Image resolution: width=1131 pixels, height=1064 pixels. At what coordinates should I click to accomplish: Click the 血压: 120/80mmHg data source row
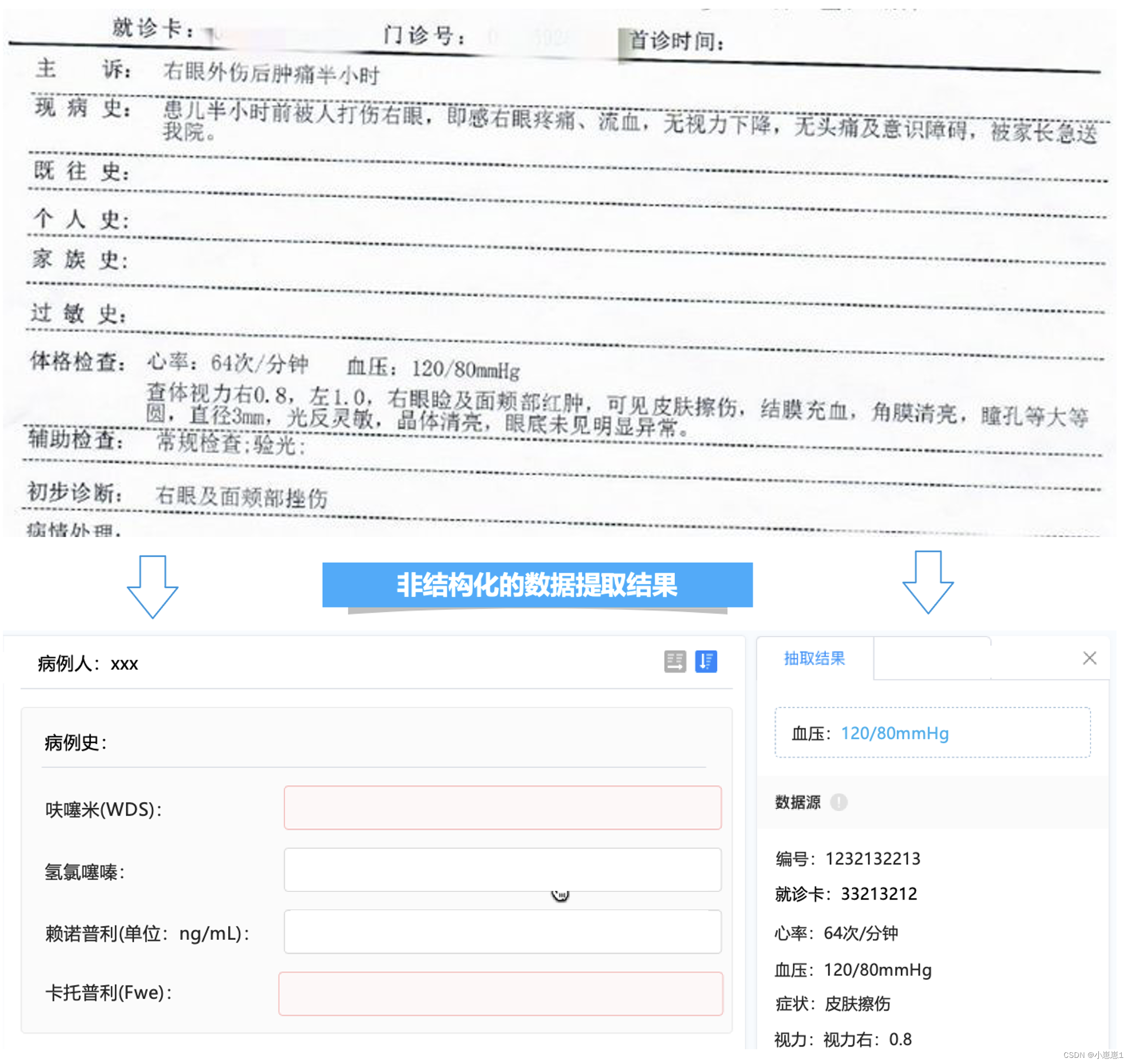coord(853,970)
